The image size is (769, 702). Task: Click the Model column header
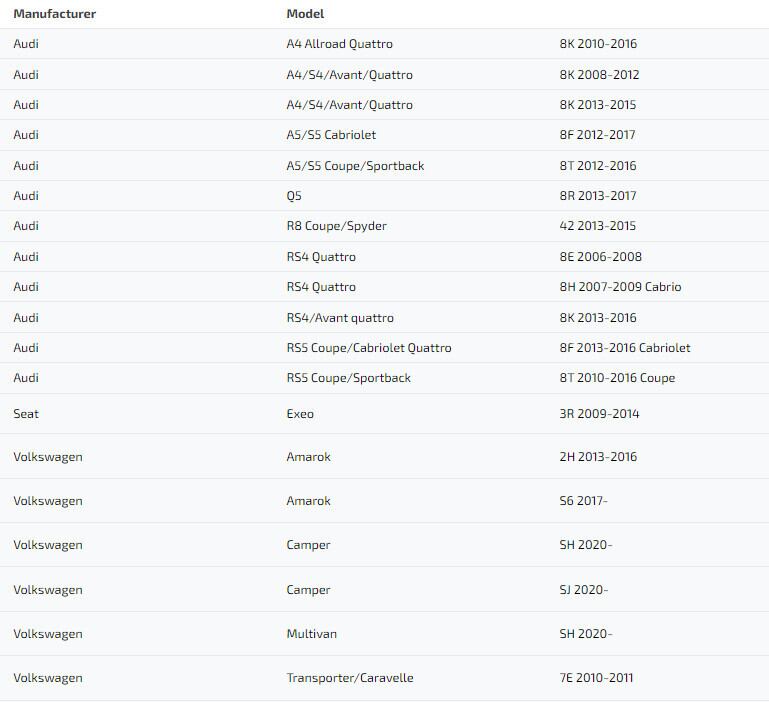pos(305,14)
